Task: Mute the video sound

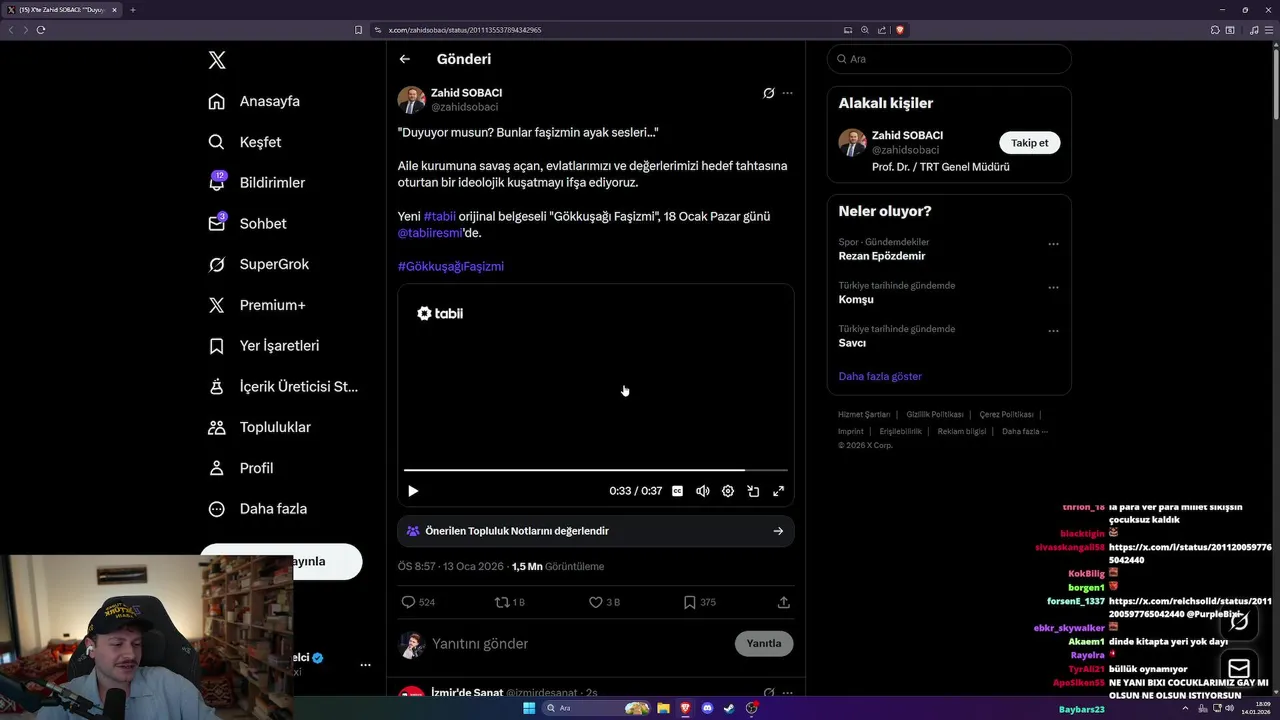Action: pos(703,491)
